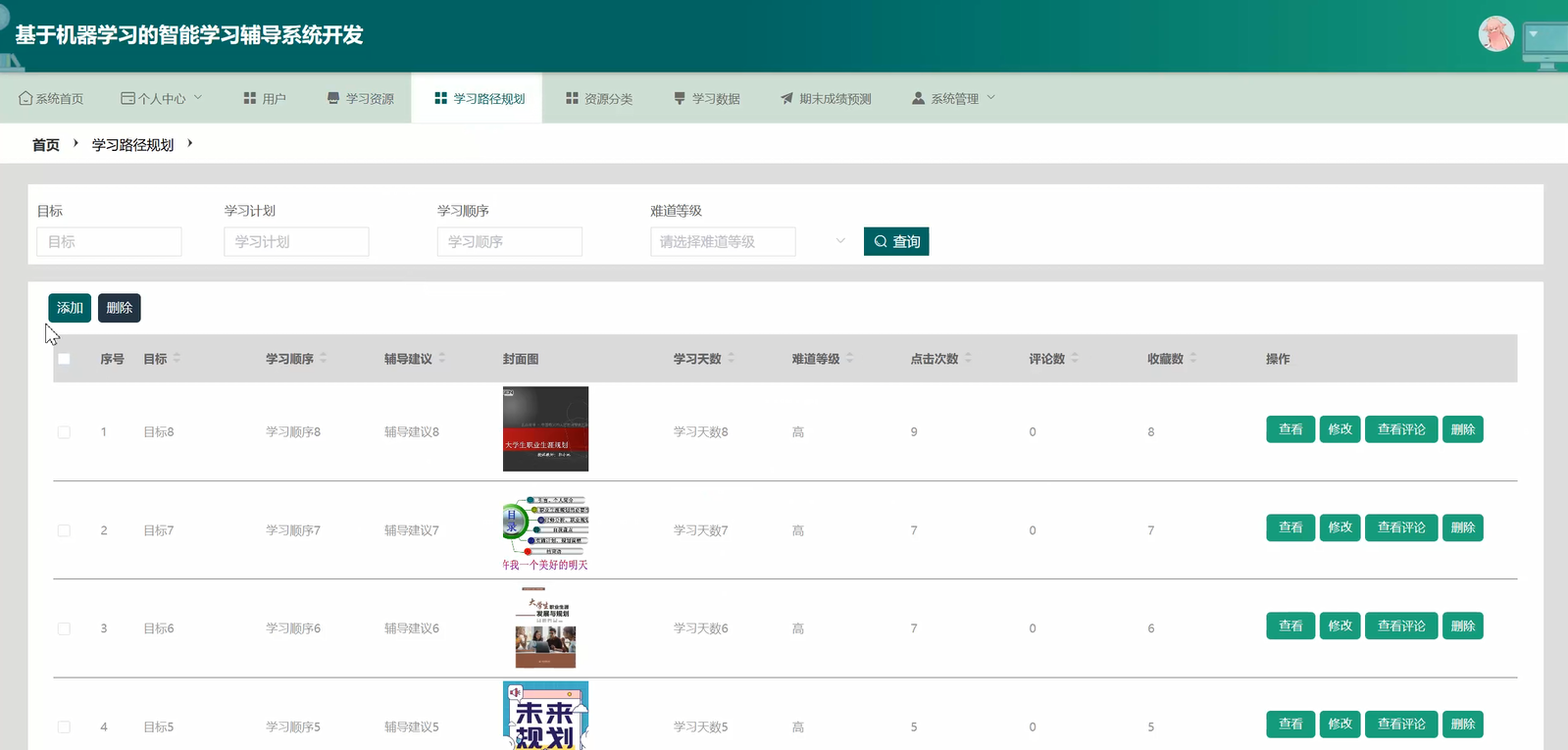1568x750 pixels.
Task: Click 查看评论 in the 目标6 row
Action: [1401, 625]
